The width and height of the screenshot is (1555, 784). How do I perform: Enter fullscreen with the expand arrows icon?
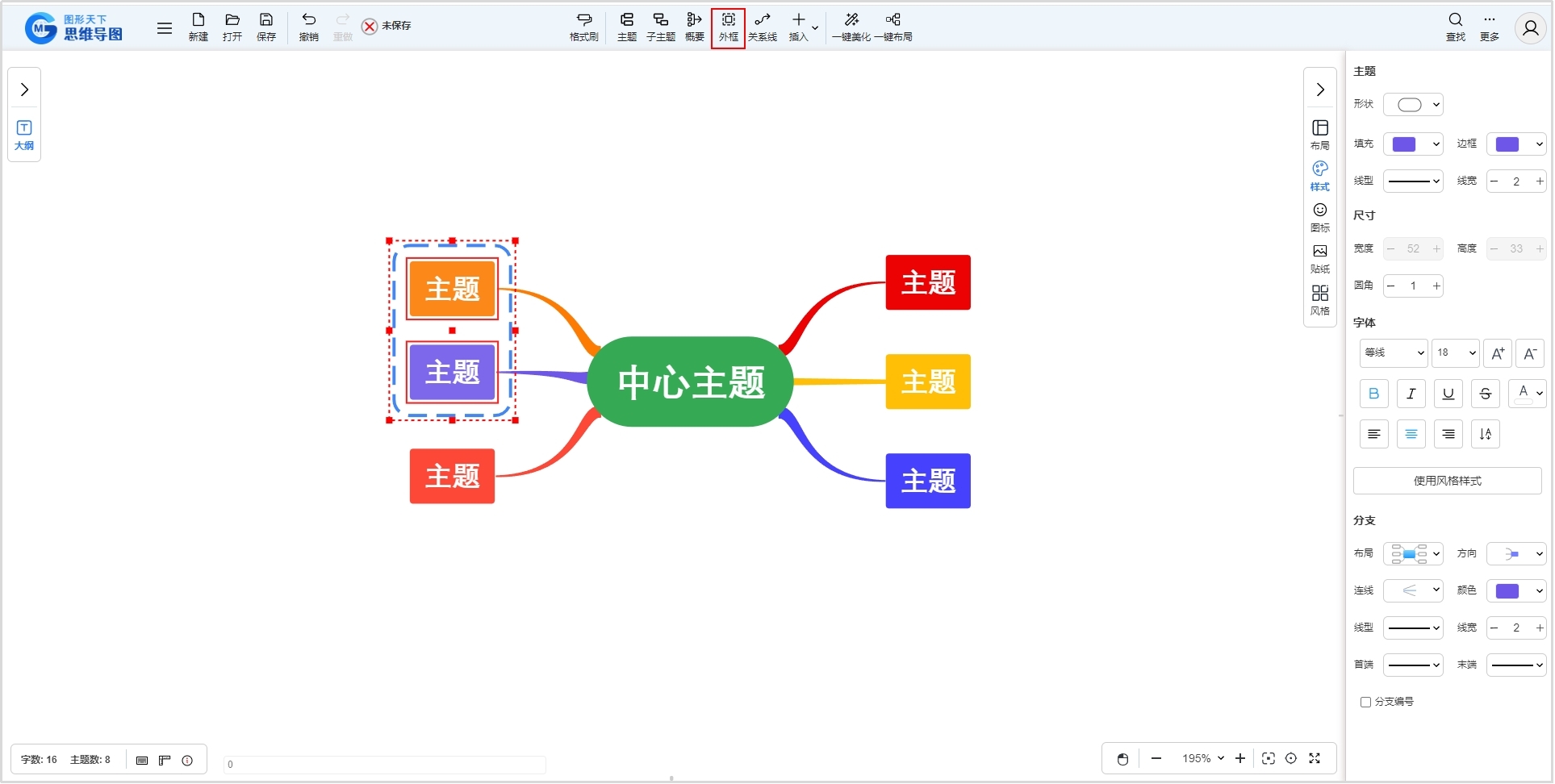point(1315,759)
